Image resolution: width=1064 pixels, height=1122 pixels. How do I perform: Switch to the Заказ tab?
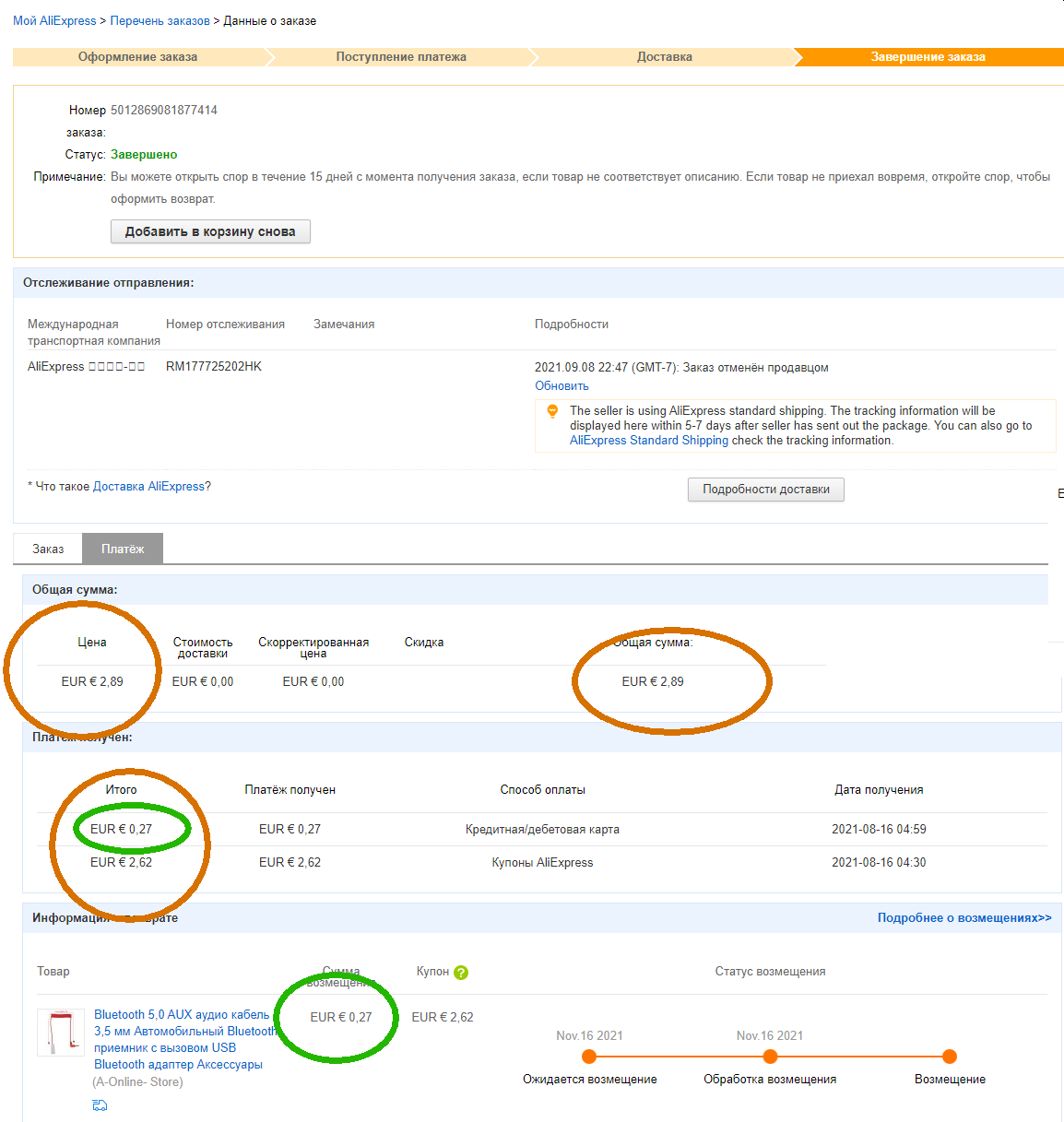coord(48,549)
